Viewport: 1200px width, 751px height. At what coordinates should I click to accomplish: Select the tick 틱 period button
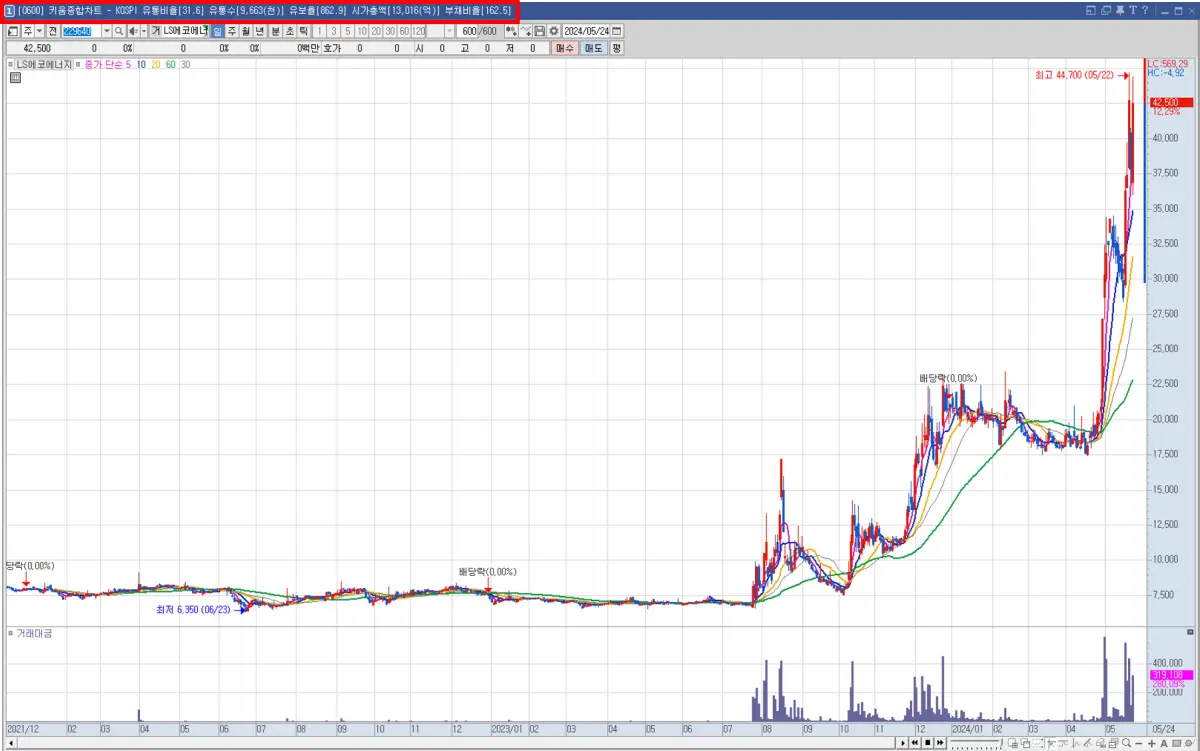(303, 31)
